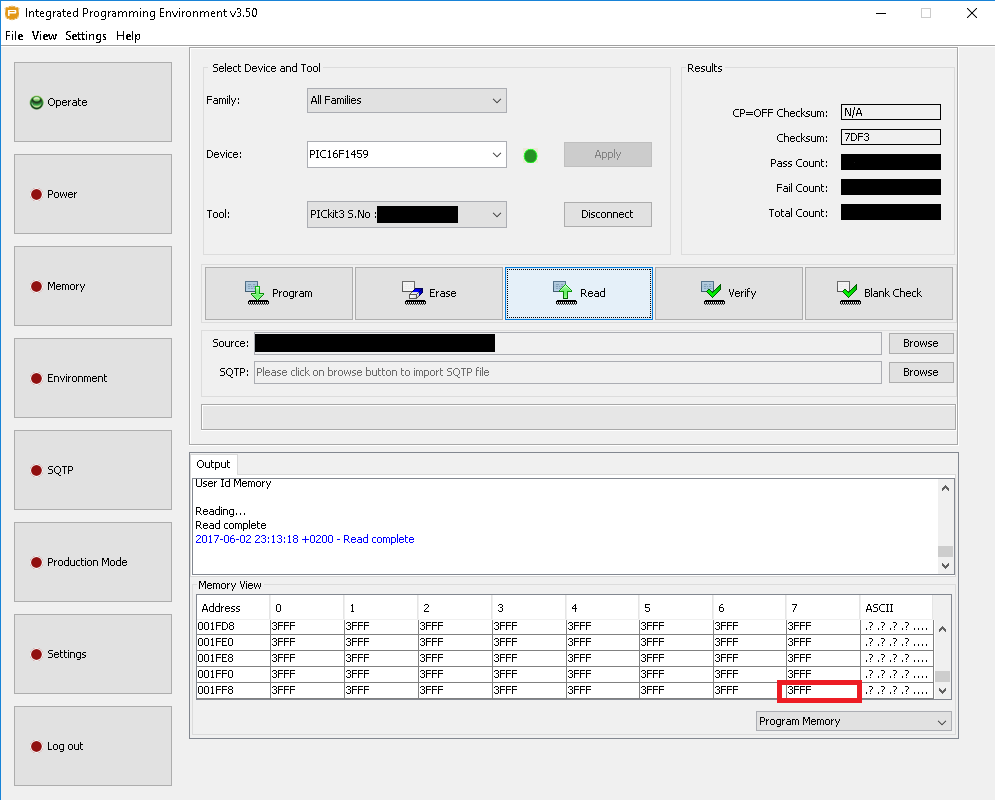Open the Settings menu in menu bar
The width and height of the screenshot is (995, 800).
pyautogui.click(x=86, y=36)
